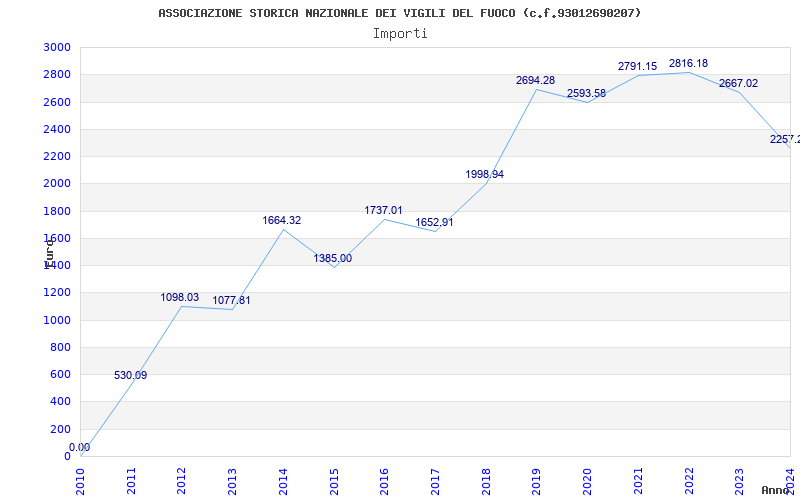Select the 0.00 data label
The width and height of the screenshot is (800, 500).
point(80,447)
